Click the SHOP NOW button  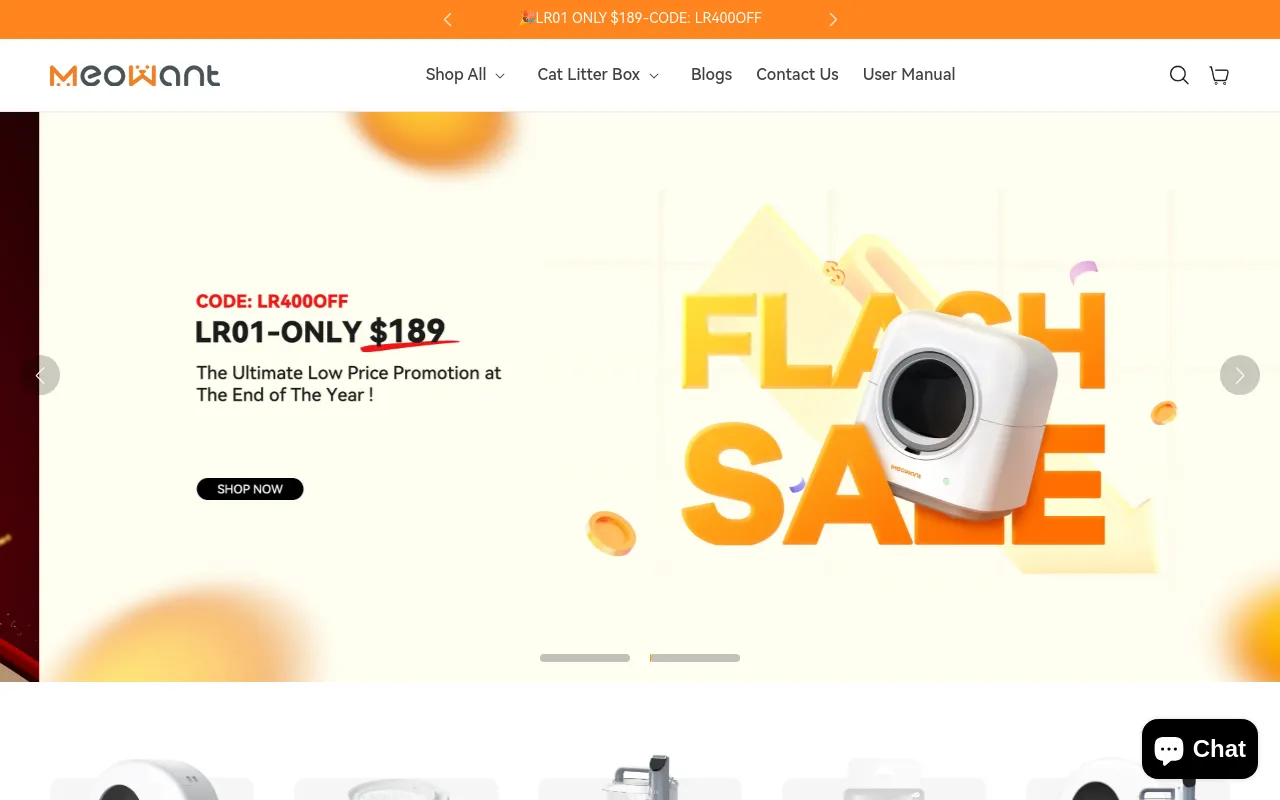point(250,489)
